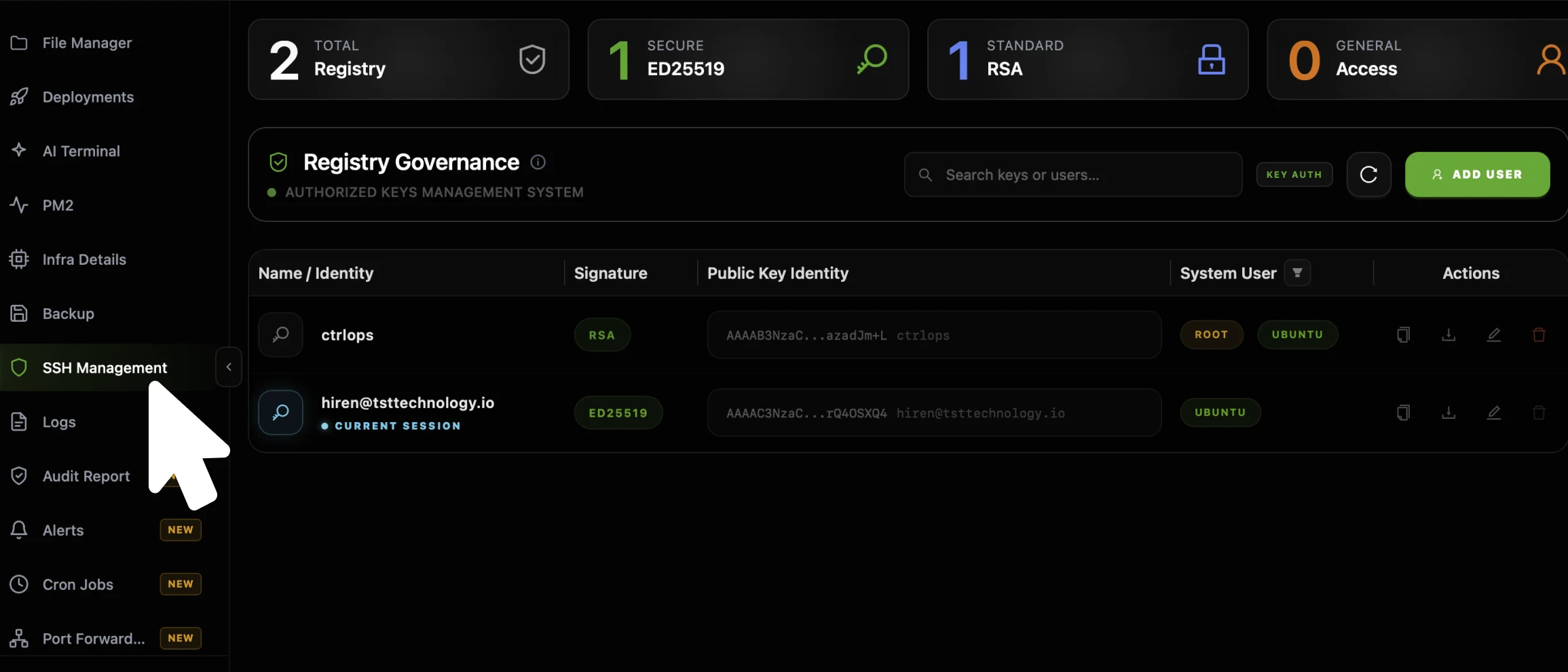Open AI Terminal section
The height and width of the screenshot is (672, 1568).
point(81,151)
